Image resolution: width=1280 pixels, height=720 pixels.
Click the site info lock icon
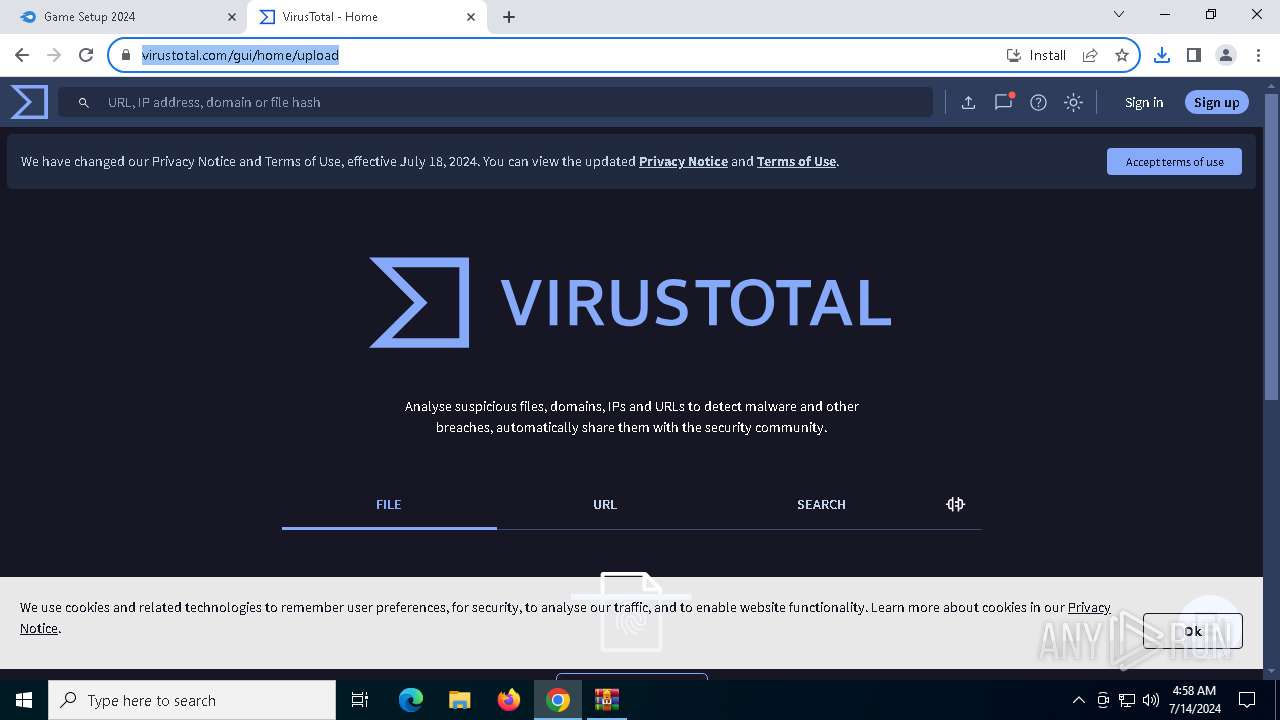(x=126, y=55)
